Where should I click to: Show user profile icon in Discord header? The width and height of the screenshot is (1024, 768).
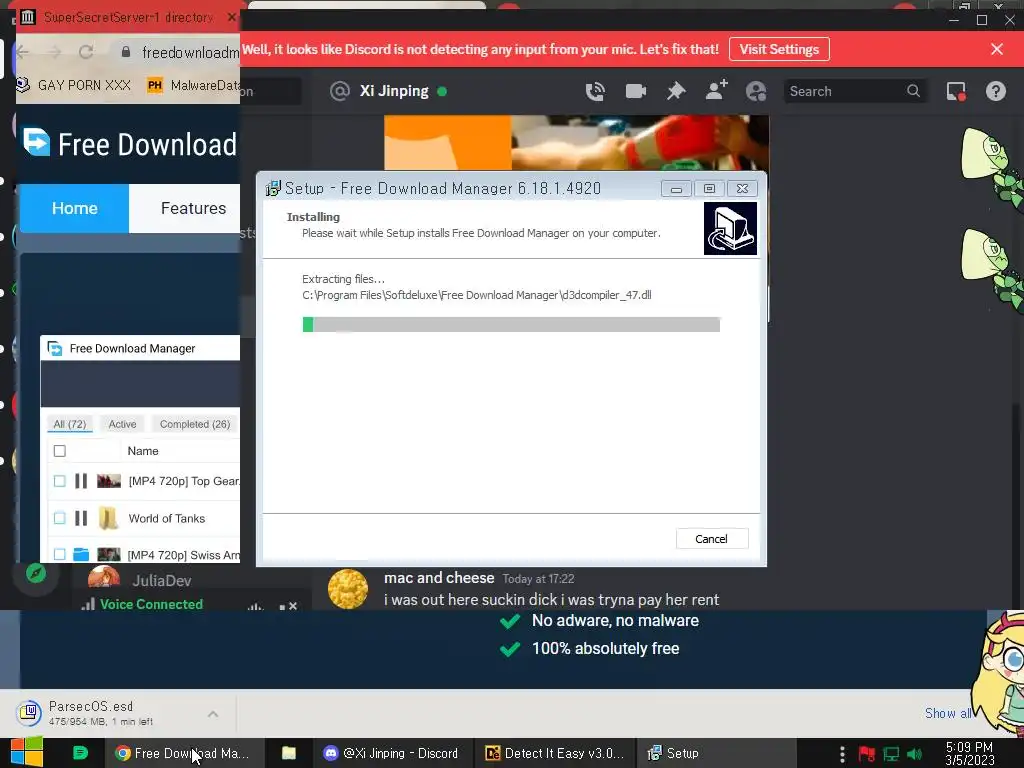click(756, 91)
